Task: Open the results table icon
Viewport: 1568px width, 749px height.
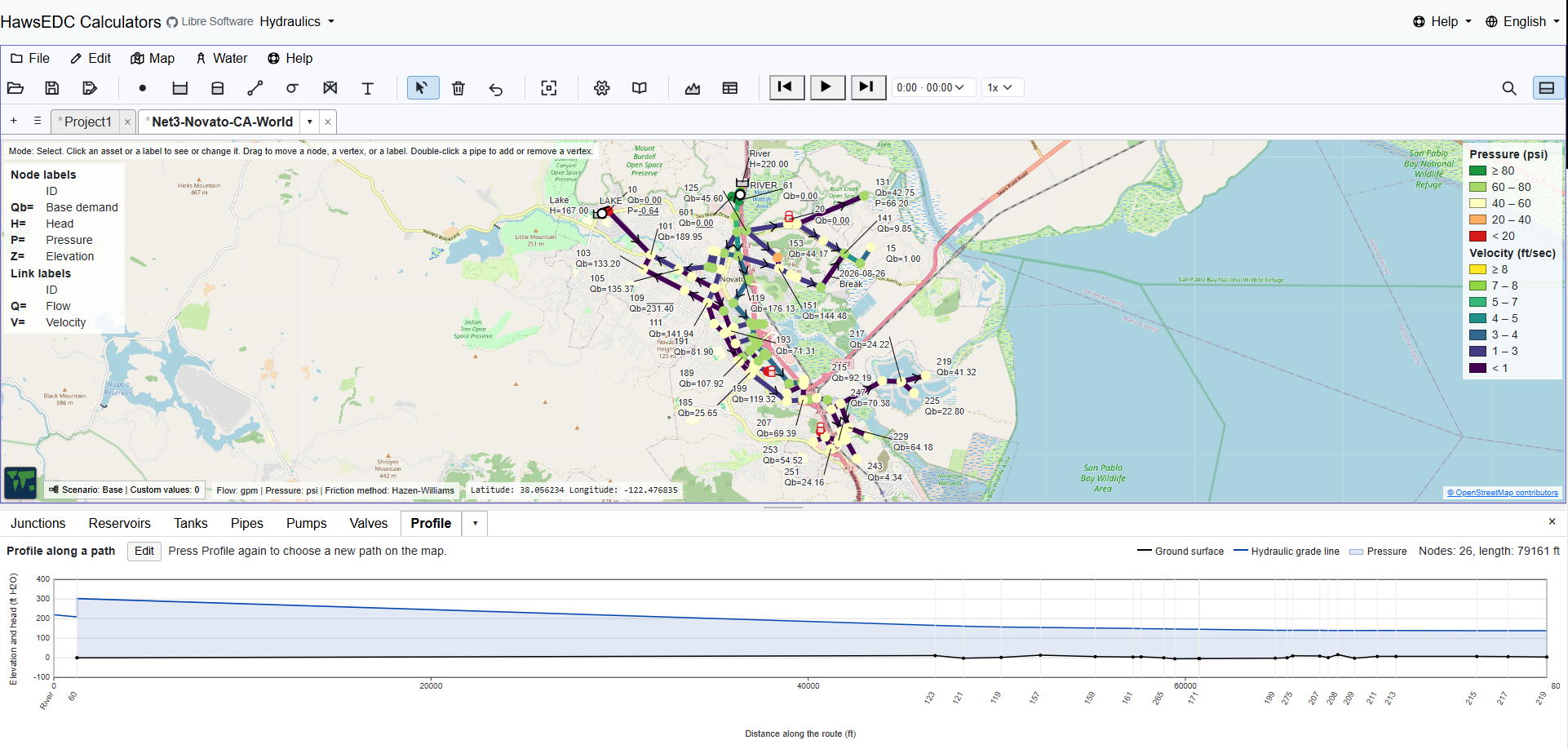Action: pos(730,88)
